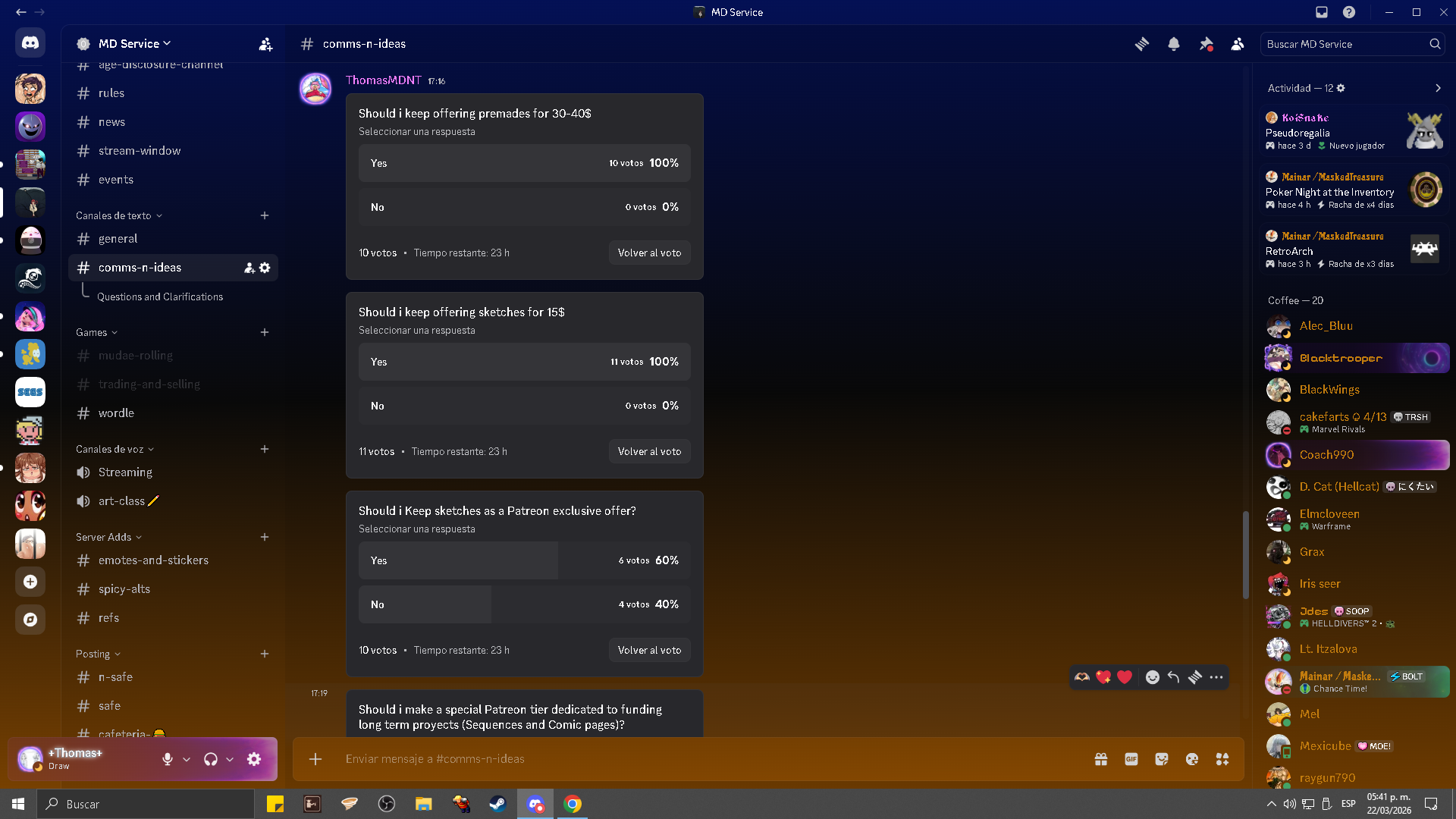Open the emoji picker in message bar

[x=1192, y=759]
